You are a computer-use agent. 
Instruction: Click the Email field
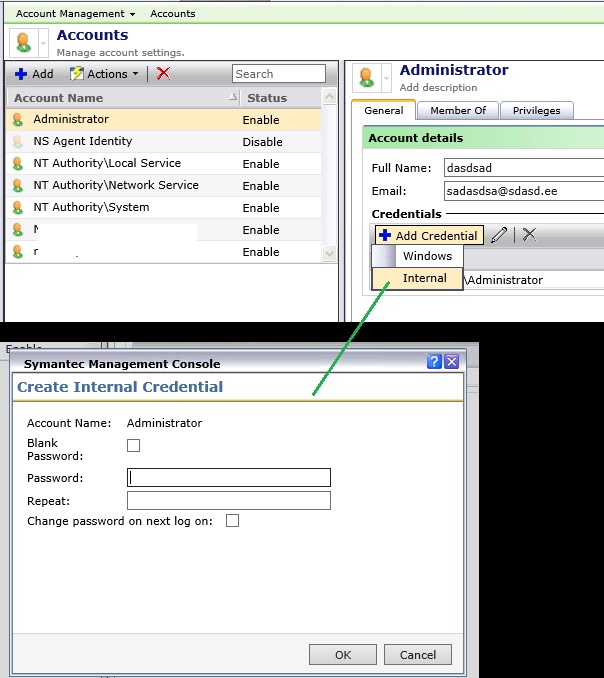point(524,191)
